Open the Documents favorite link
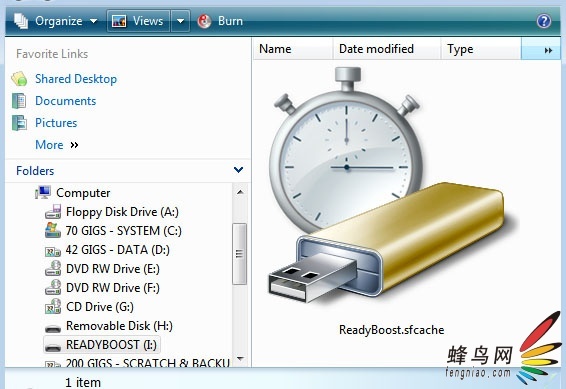 point(65,101)
